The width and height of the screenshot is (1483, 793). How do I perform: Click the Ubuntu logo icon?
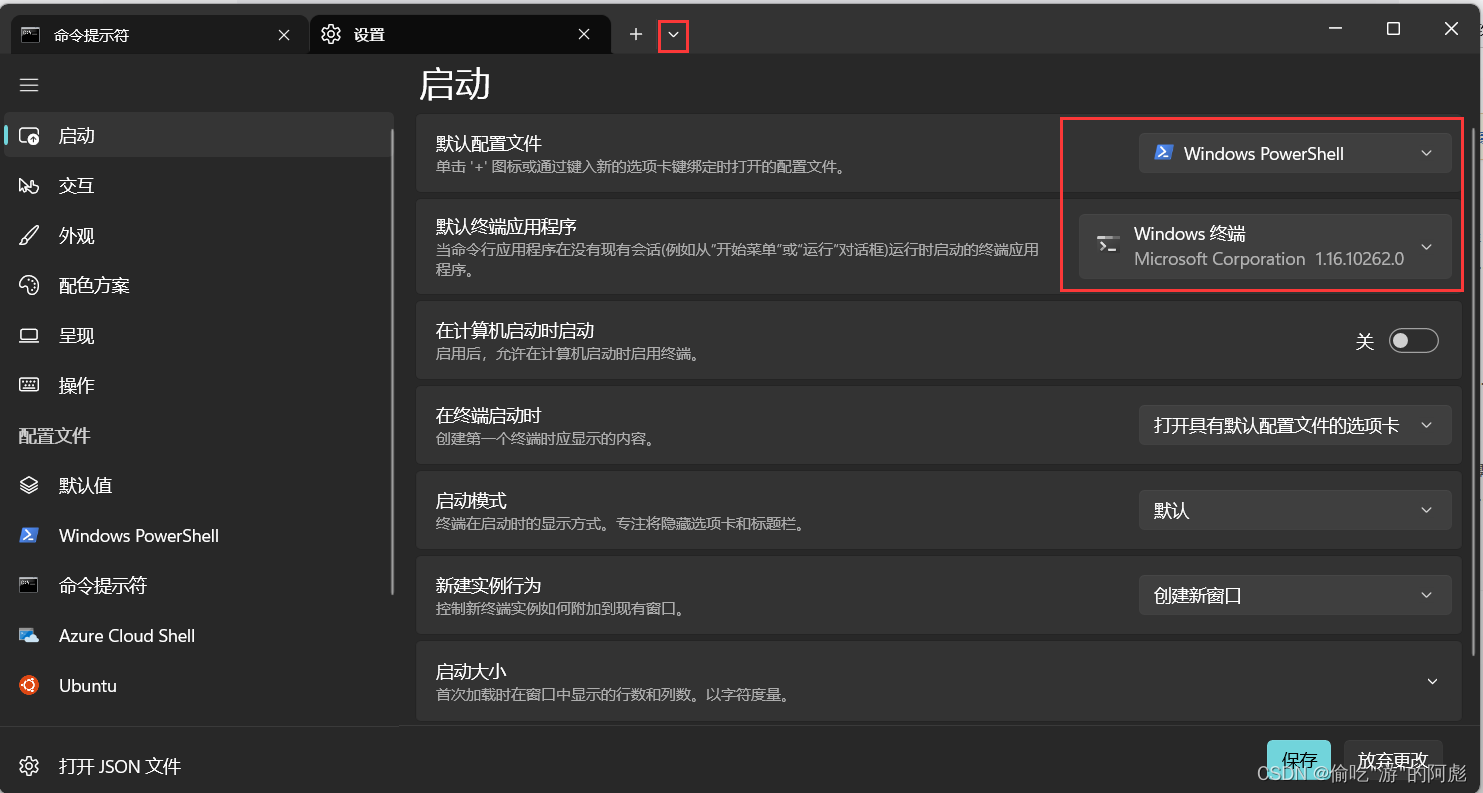(29, 685)
